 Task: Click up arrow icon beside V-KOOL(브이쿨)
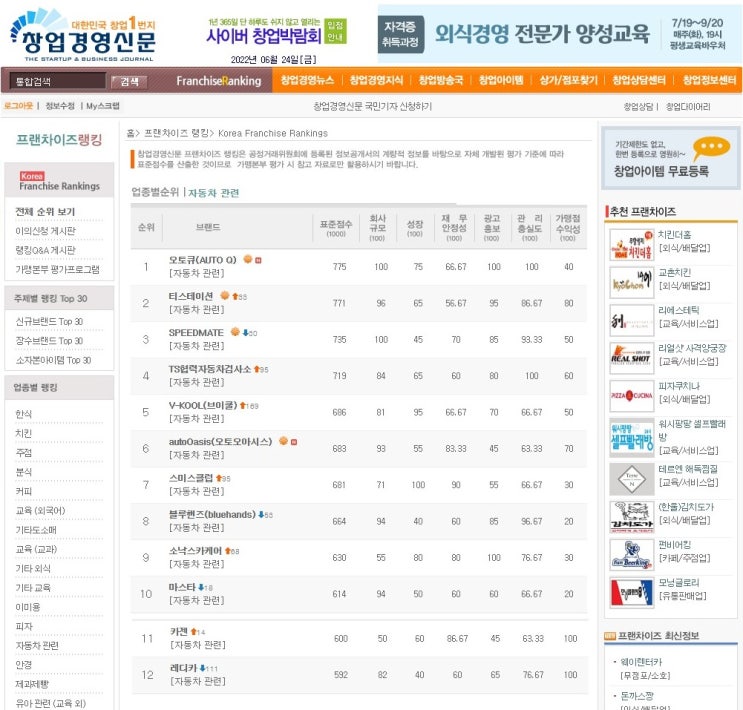point(243,405)
